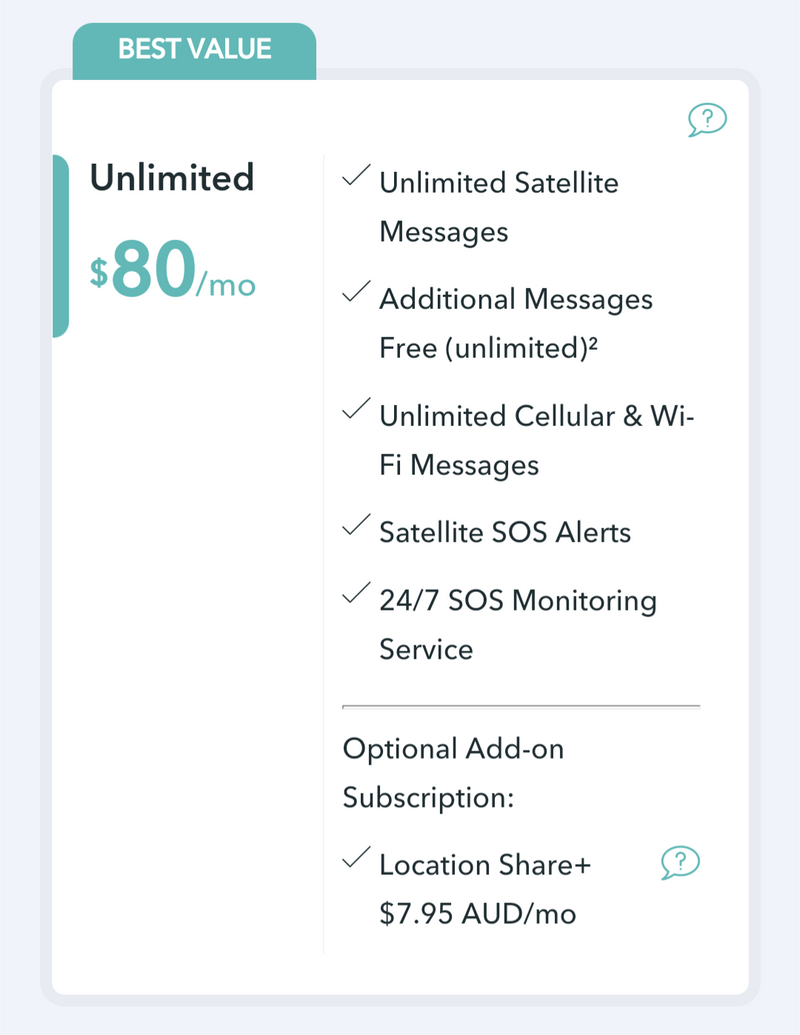The height and width of the screenshot is (1035, 800).
Task: Click the help icon at the card's top corner
Action: pos(707,121)
